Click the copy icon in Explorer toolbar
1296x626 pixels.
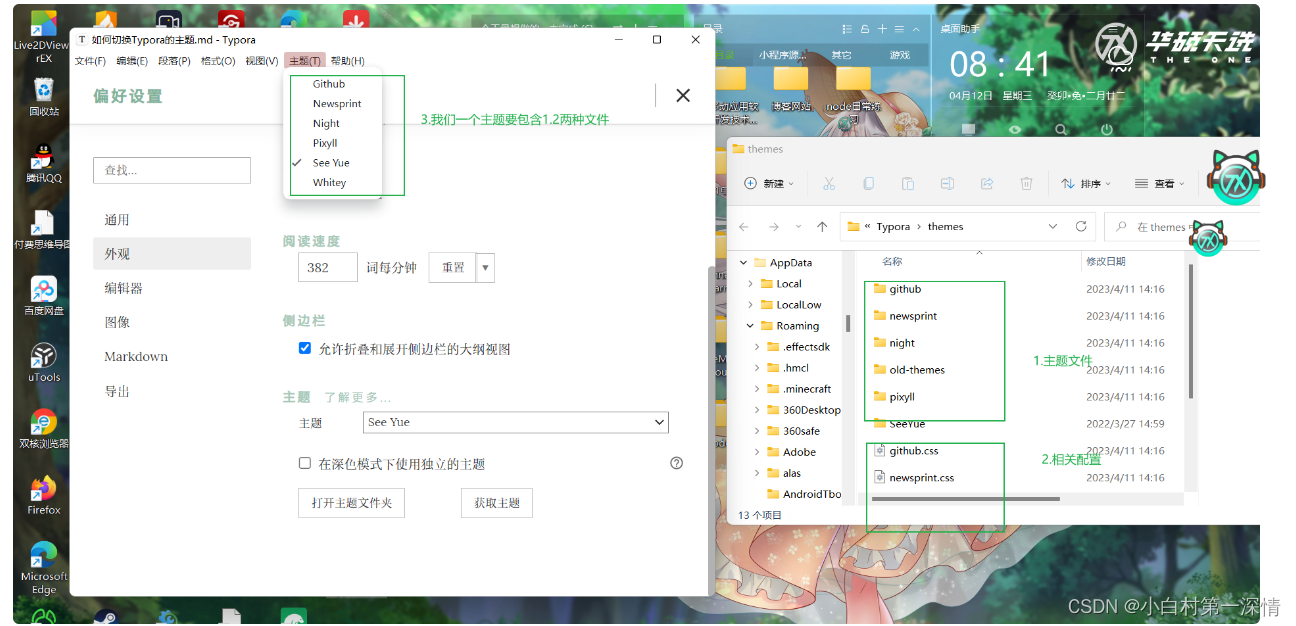click(x=868, y=184)
